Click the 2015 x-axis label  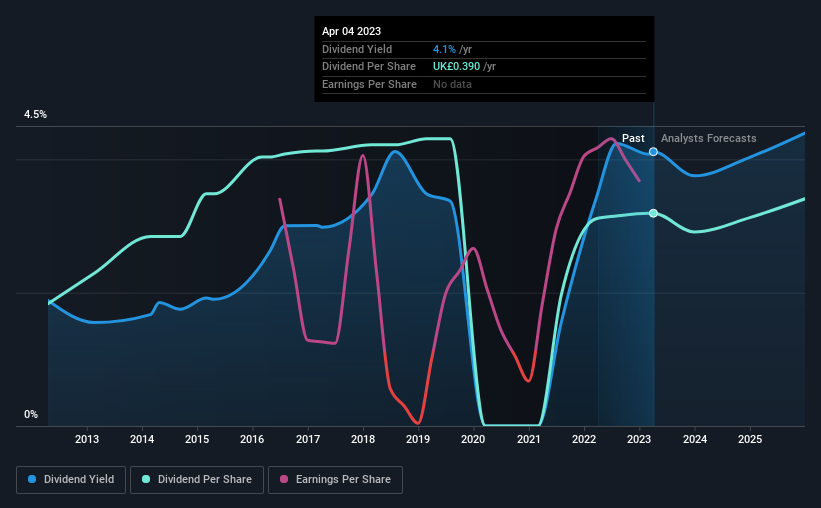(x=197, y=439)
